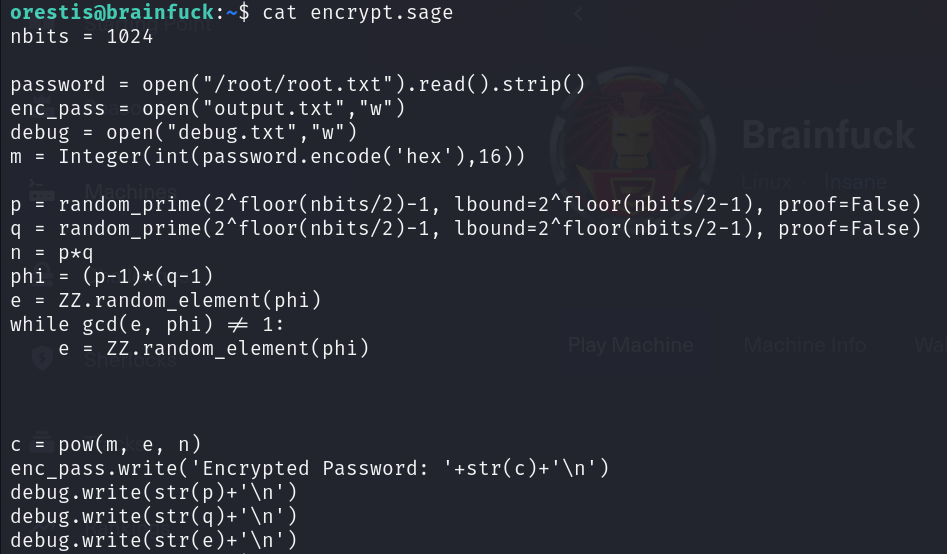Click the Machines icon in the sidebar
The width and height of the screenshot is (947, 554).
click(42, 190)
